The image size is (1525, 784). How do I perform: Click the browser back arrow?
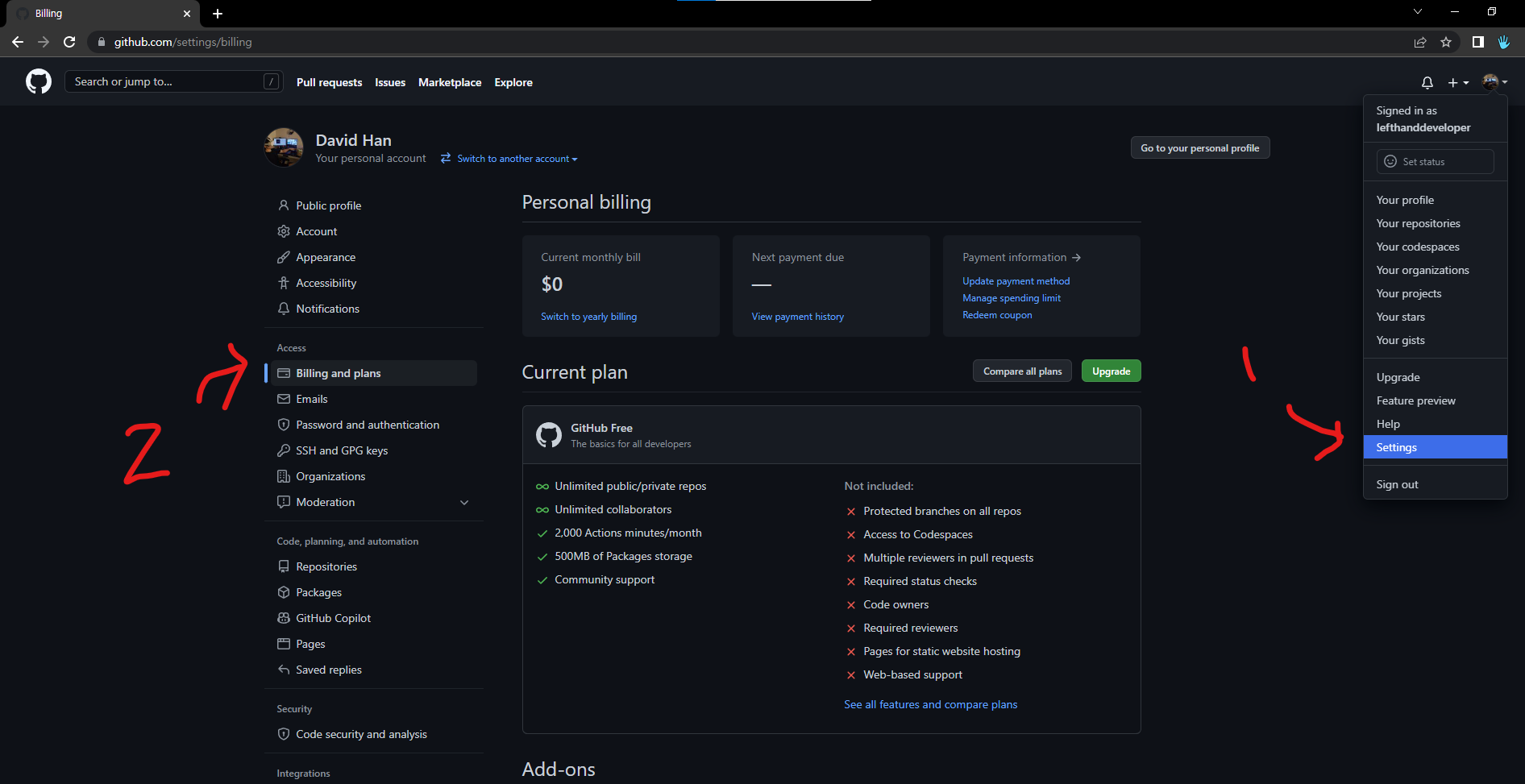point(18,42)
